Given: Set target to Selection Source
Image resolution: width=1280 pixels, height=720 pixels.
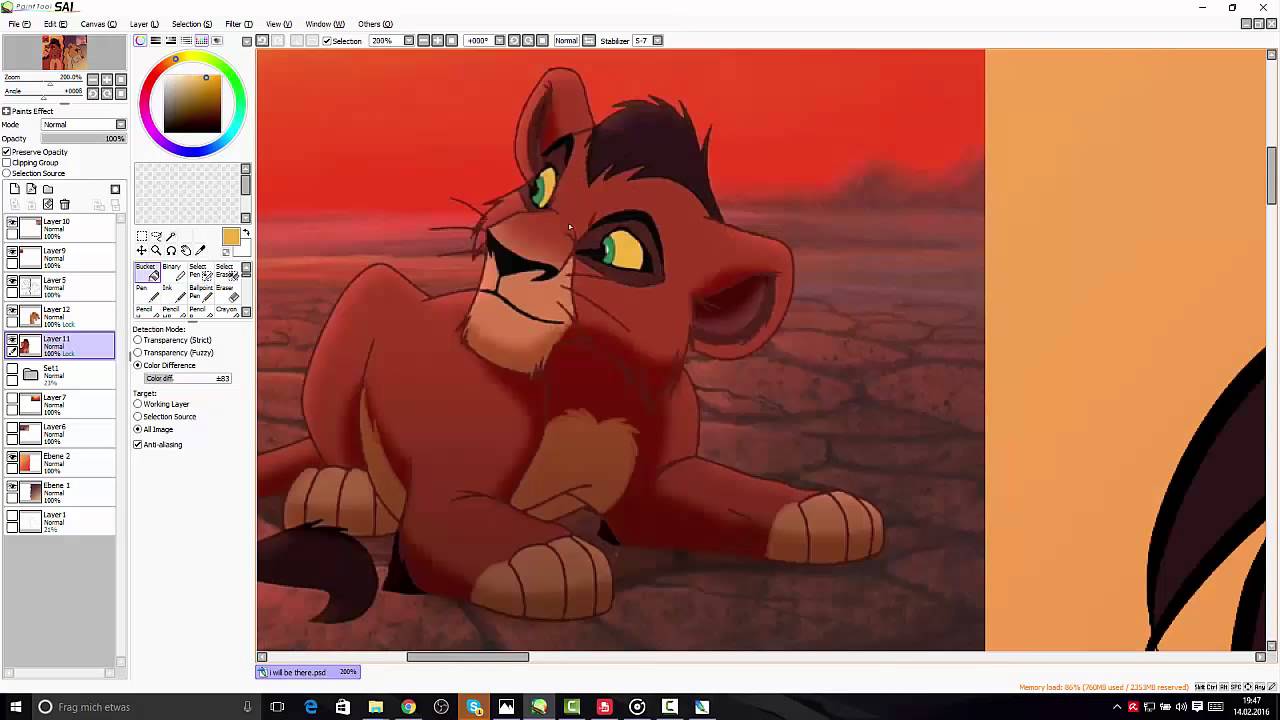Looking at the screenshot, I should click(x=138, y=417).
